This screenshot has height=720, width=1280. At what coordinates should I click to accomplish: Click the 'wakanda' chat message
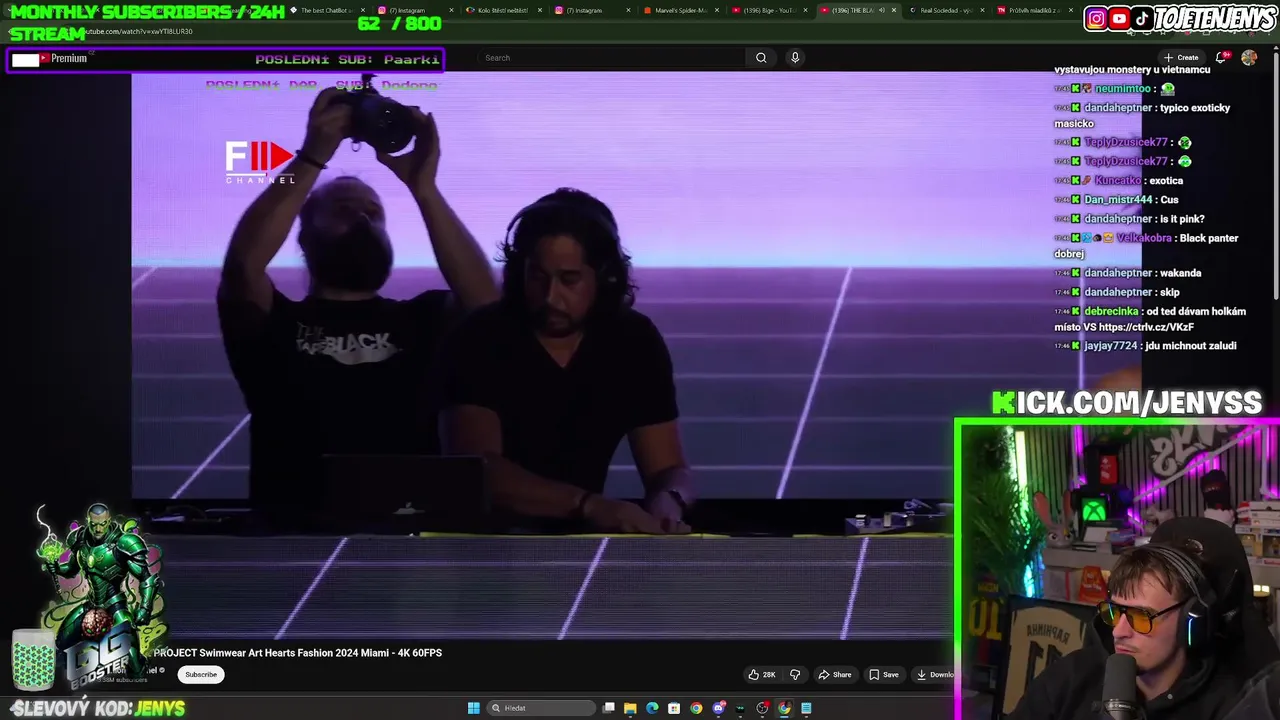click(x=1180, y=273)
